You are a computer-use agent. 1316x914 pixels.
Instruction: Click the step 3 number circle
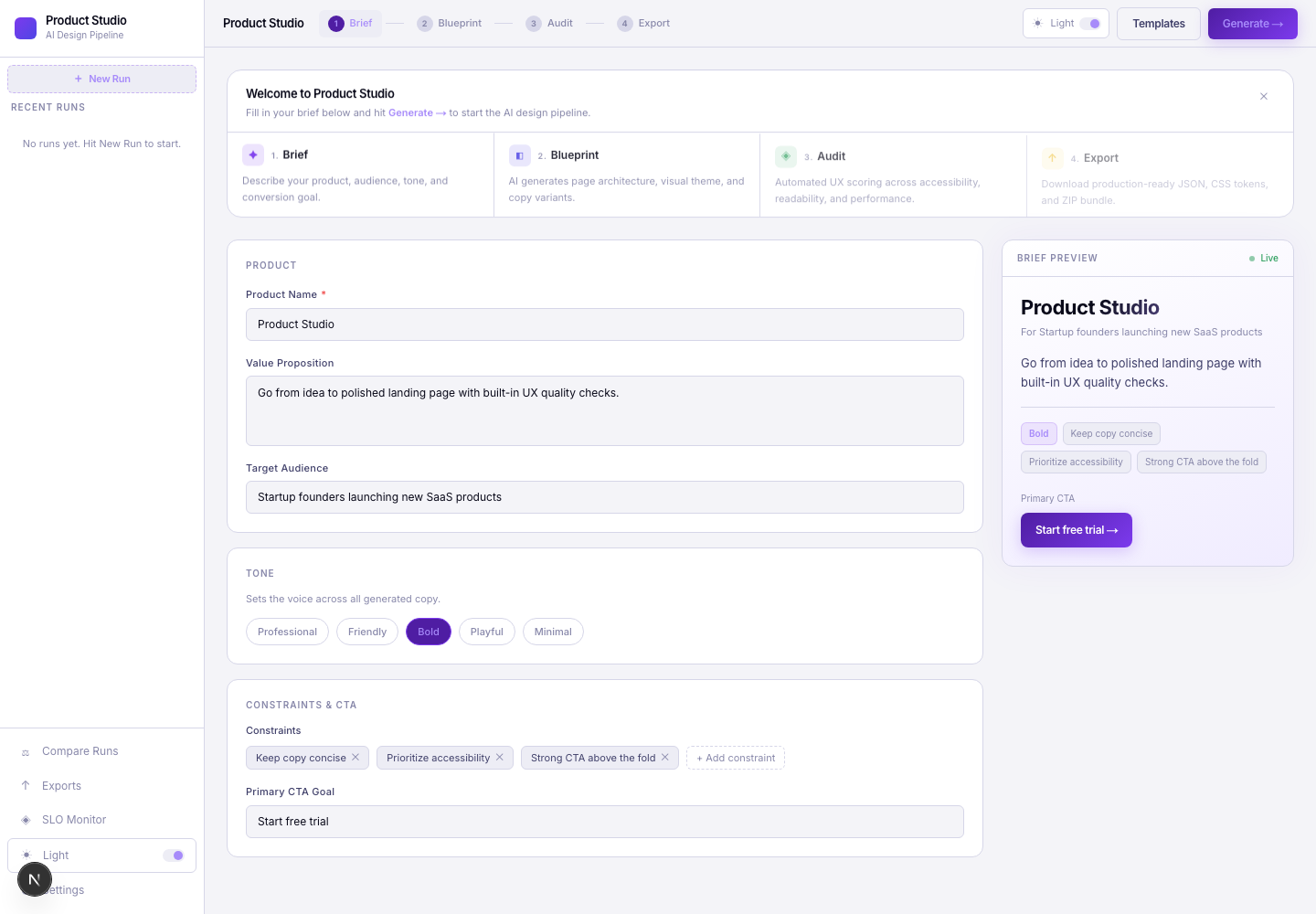click(x=534, y=24)
